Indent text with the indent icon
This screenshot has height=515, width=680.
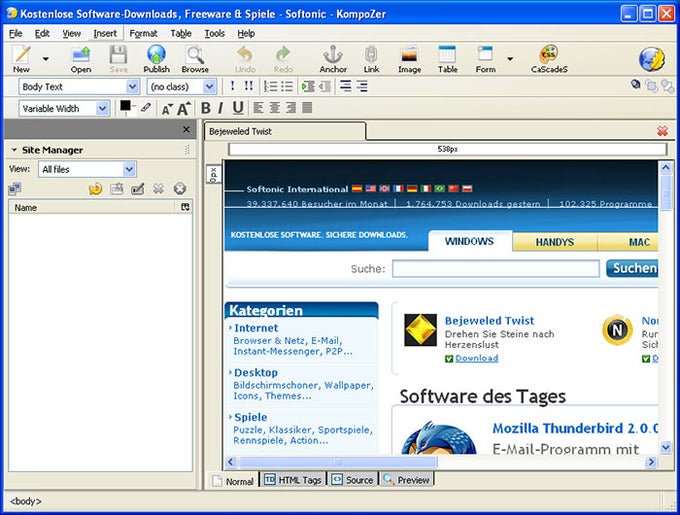tap(308, 86)
